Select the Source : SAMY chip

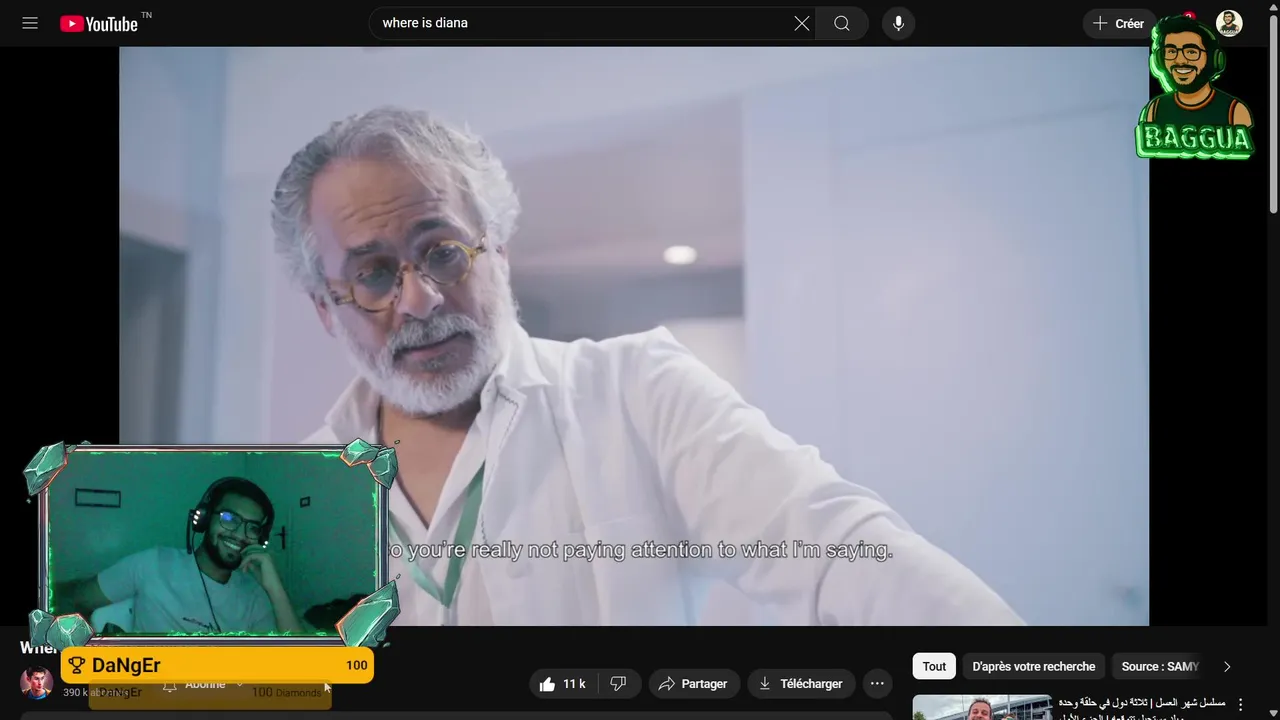coord(1159,666)
